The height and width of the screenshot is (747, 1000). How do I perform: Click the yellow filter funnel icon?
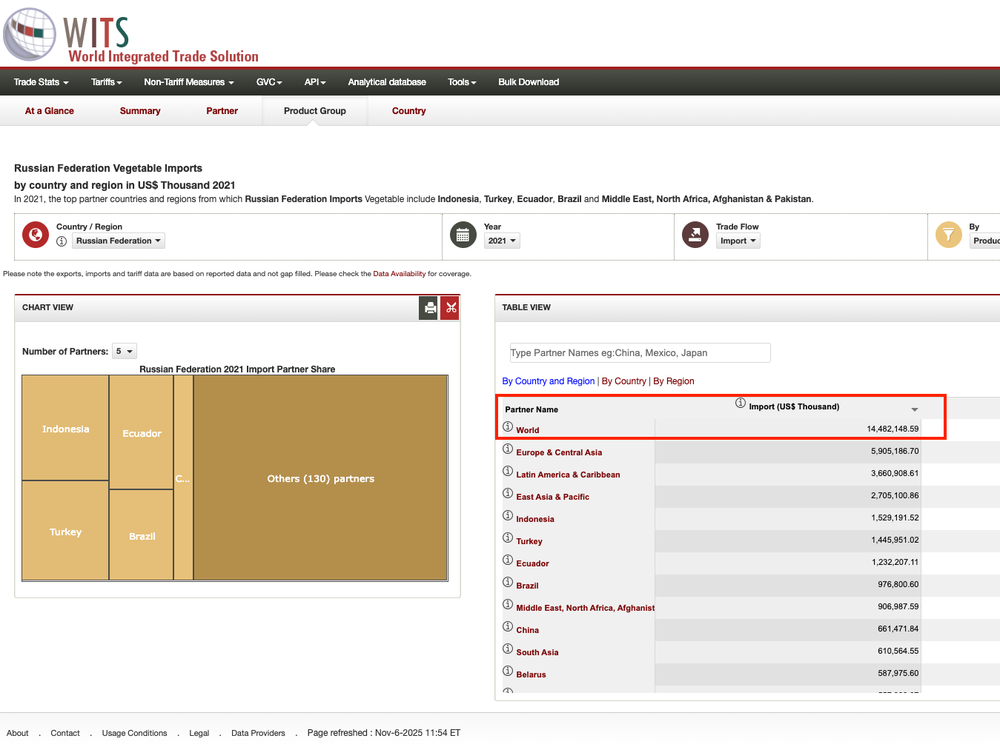tap(948, 236)
